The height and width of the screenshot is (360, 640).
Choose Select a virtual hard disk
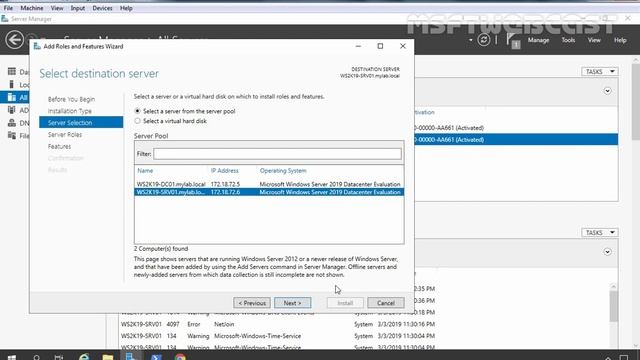(137, 121)
